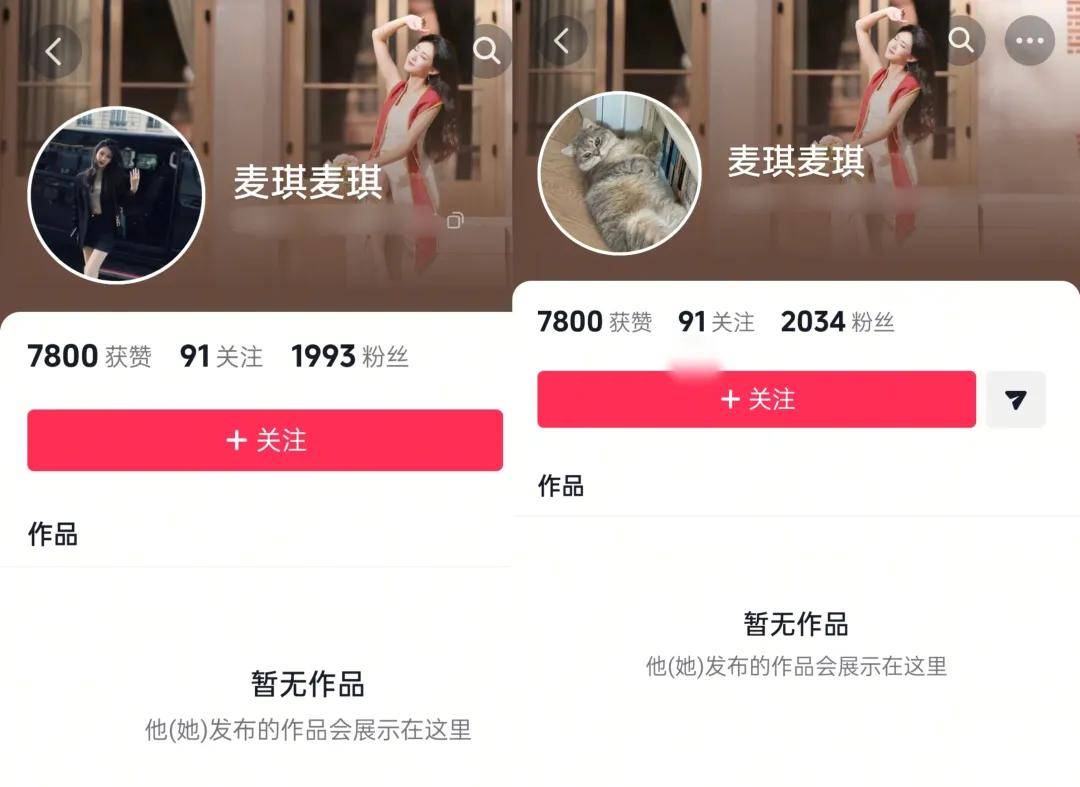Viewport: 1080px width, 787px height.
Task: Follow user with right red 关注 button
Action: pyautogui.click(x=756, y=399)
